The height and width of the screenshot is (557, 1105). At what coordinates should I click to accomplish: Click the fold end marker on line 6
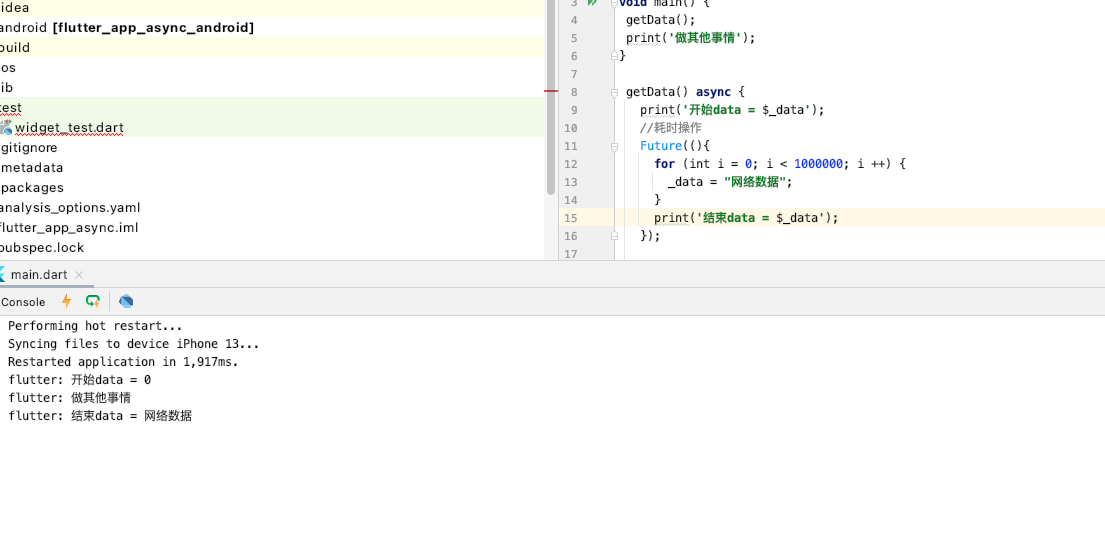pyautogui.click(x=615, y=56)
